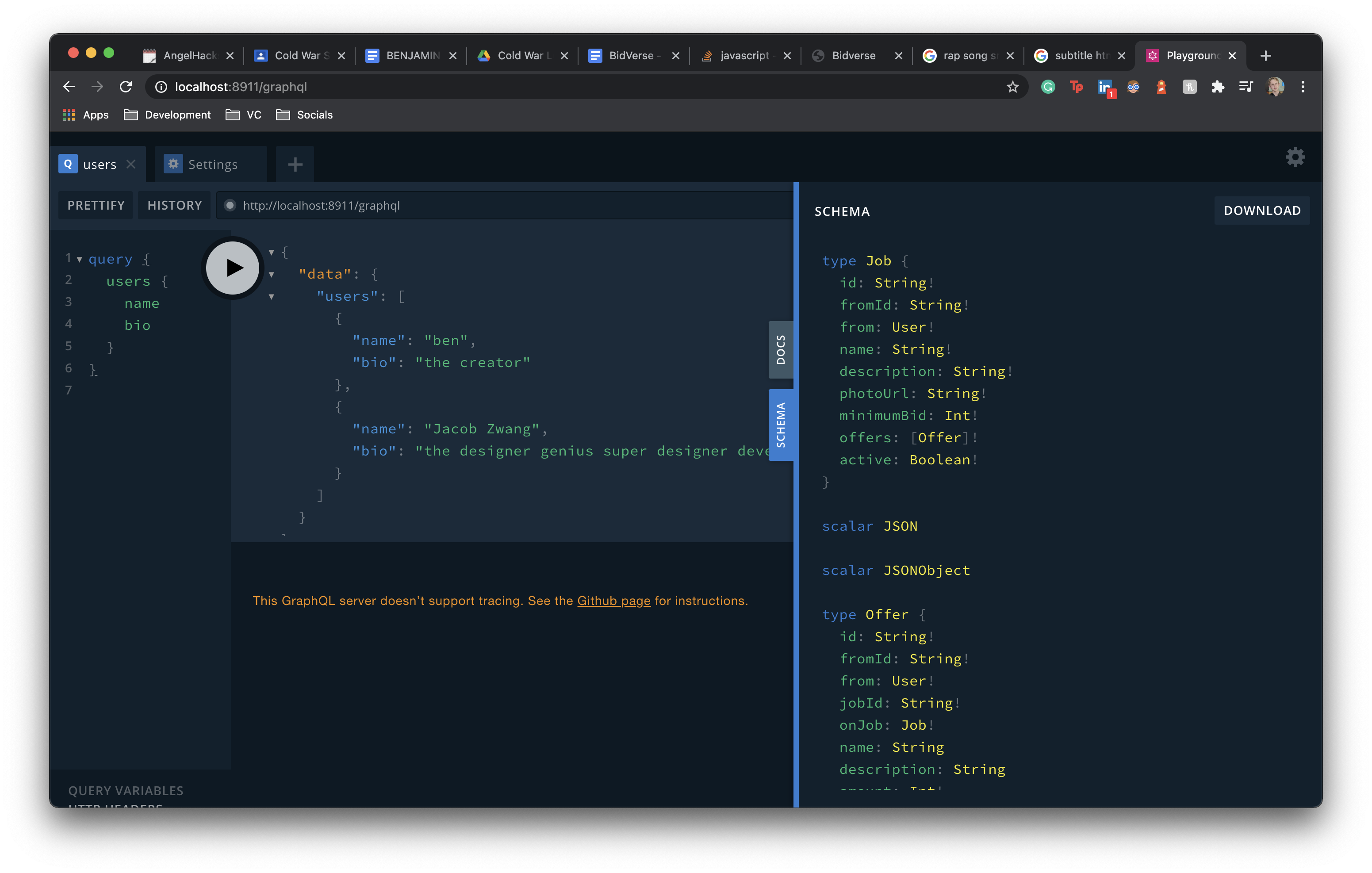Toggle the DOCS side panel

(781, 350)
